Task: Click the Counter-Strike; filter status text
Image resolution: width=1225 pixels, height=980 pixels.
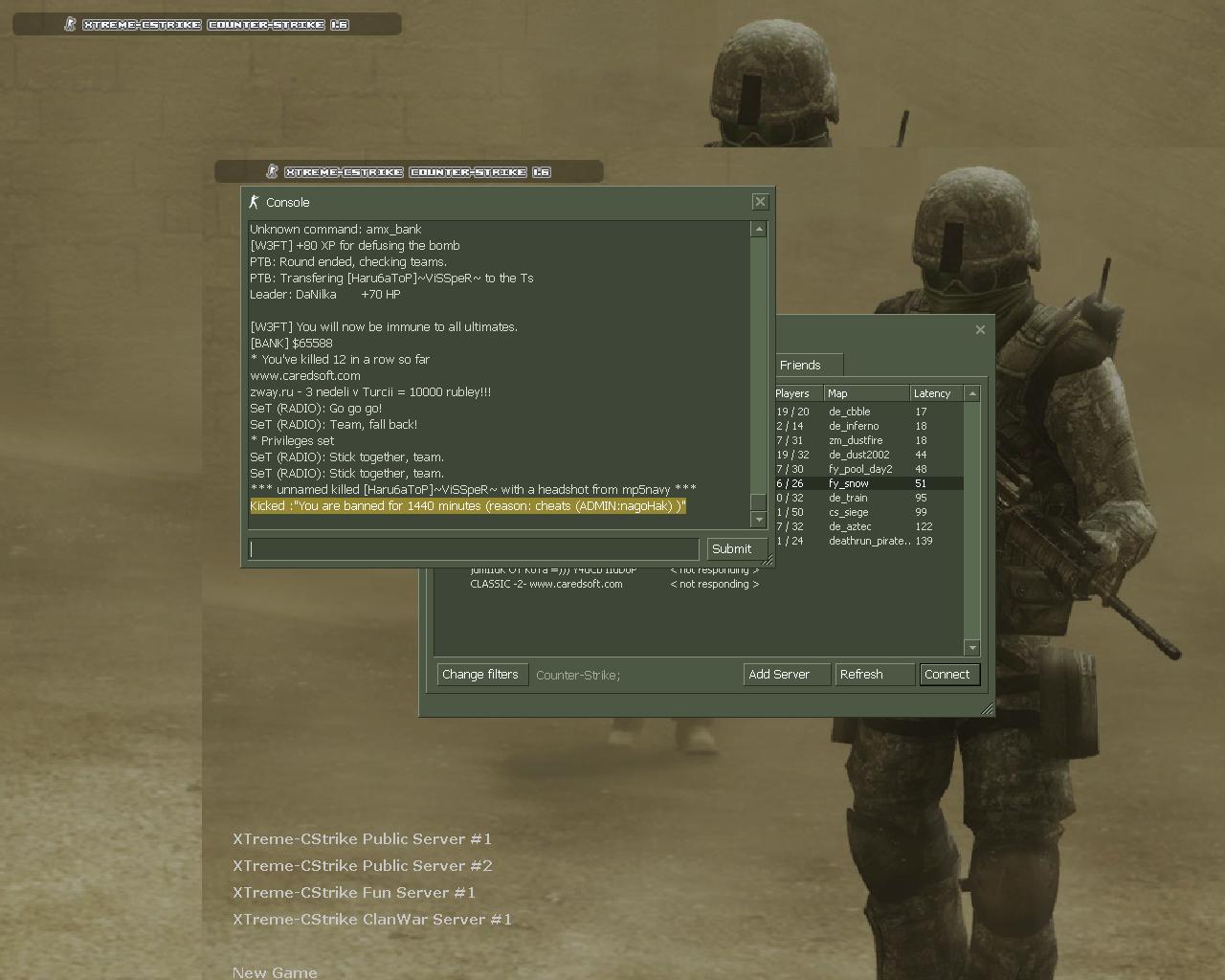Action: pos(578,675)
